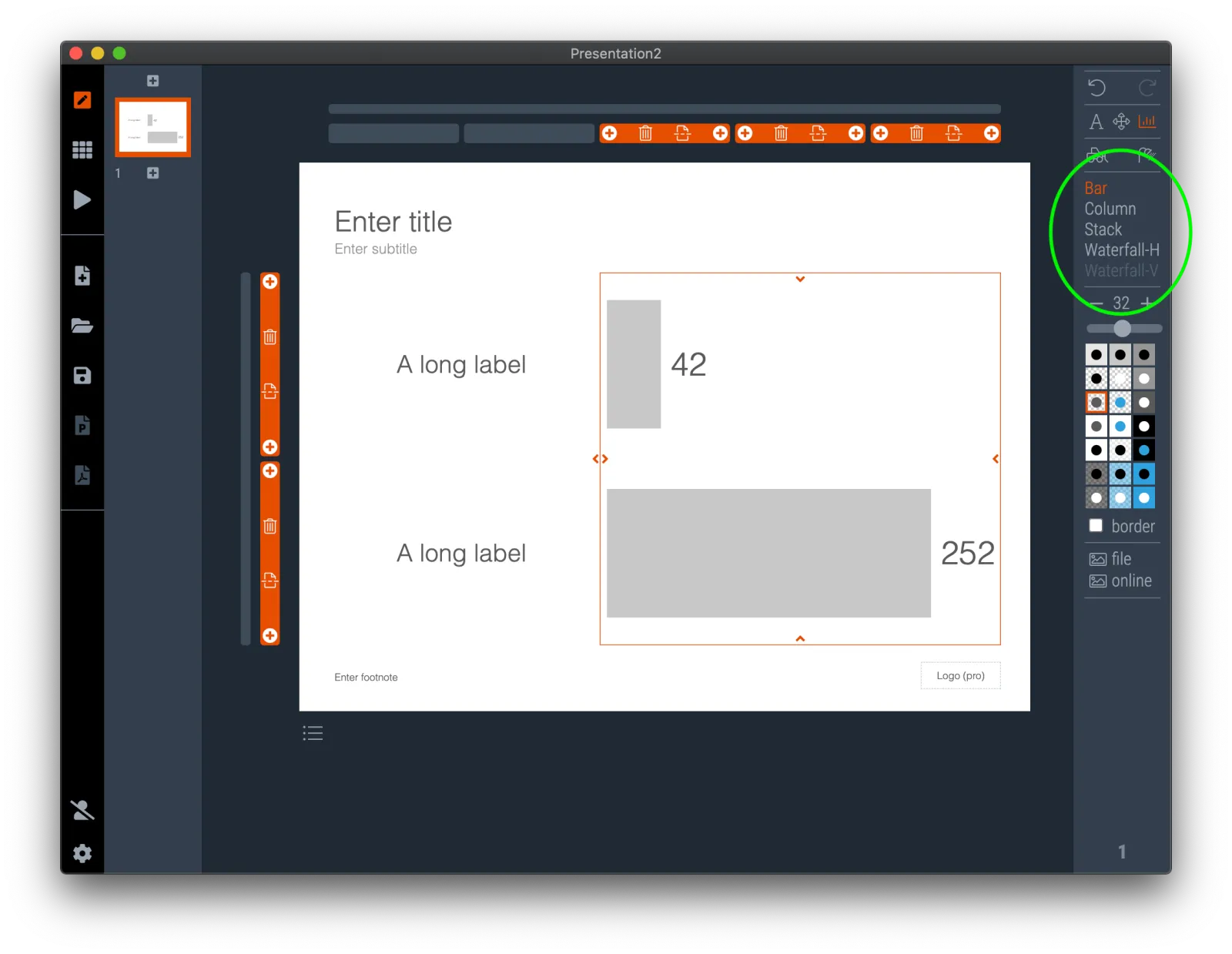Click the crossed-out user account icon
Screen dimensions: 1232x954
click(82, 810)
